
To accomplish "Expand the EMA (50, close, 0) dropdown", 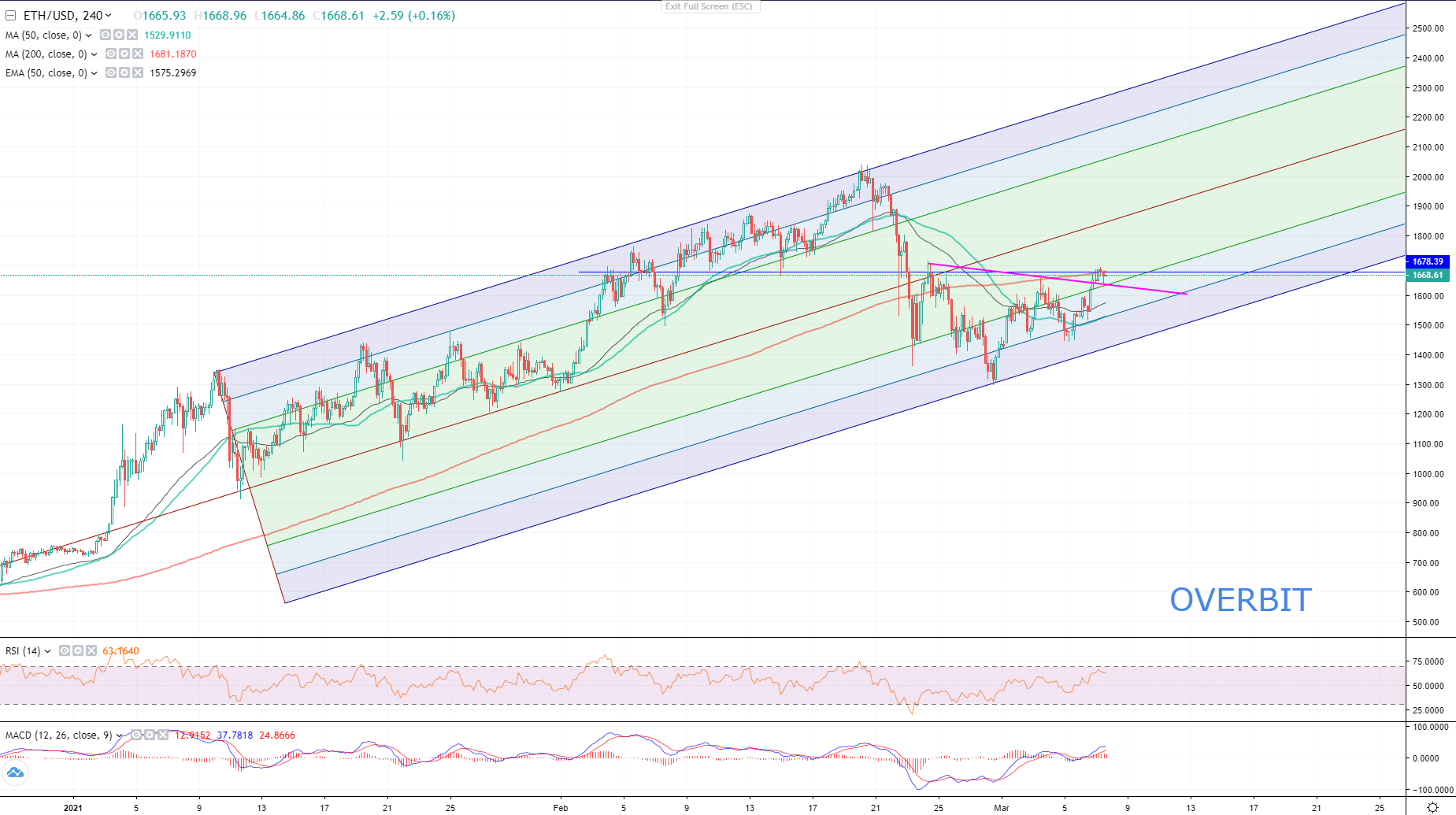I will (94, 73).
